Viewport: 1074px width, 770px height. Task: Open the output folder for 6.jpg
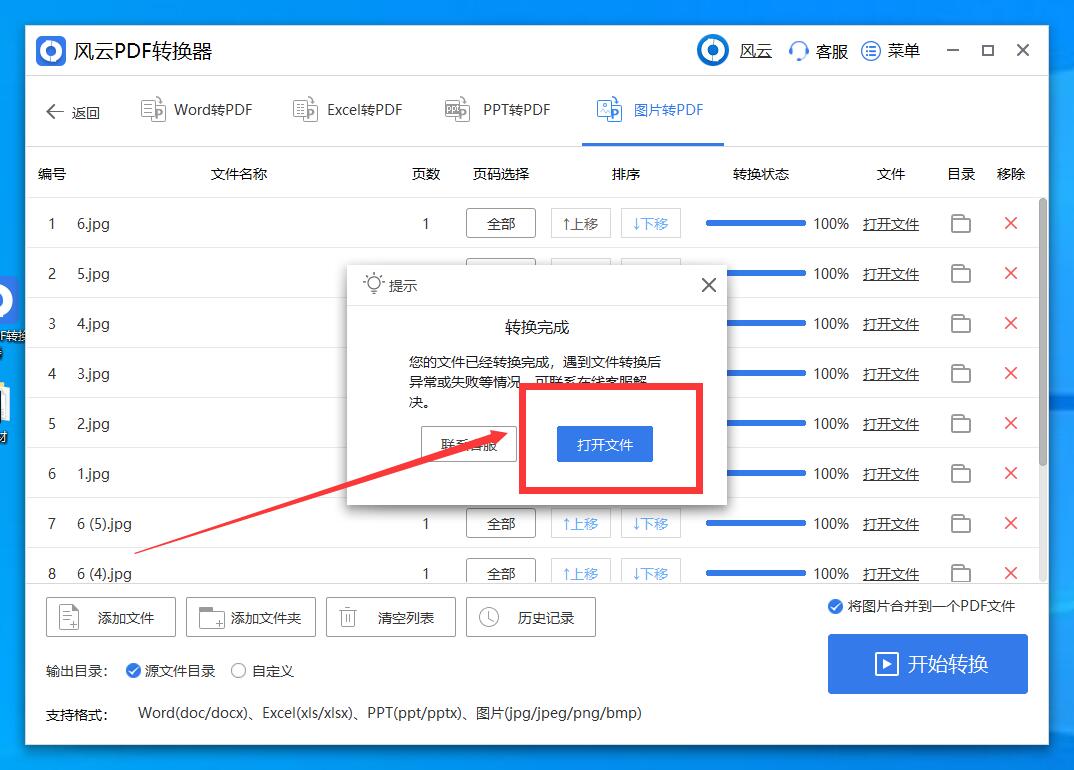[960, 223]
